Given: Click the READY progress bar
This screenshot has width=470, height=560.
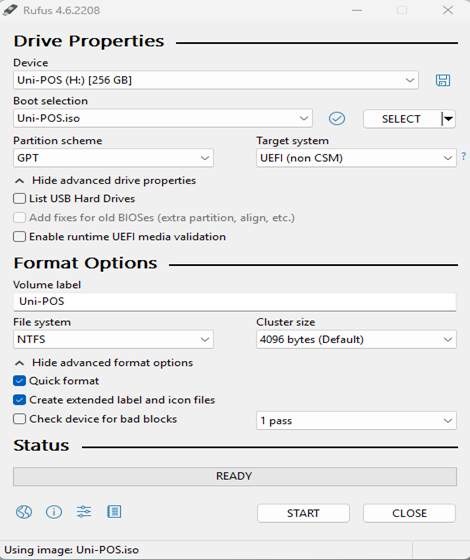Looking at the screenshot, I should [x=235, y=476].
